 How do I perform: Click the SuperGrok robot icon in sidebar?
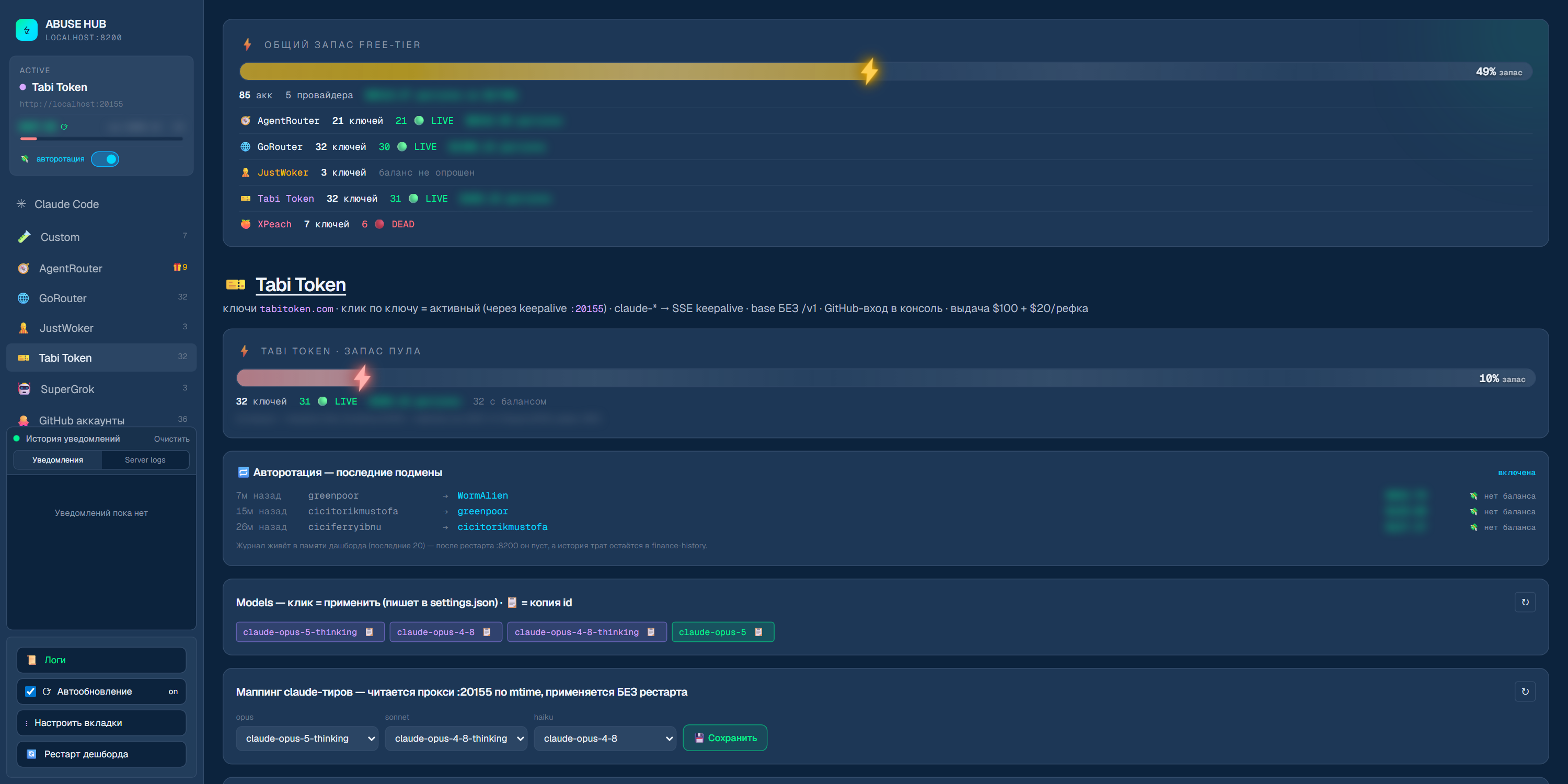coord(25,389)
